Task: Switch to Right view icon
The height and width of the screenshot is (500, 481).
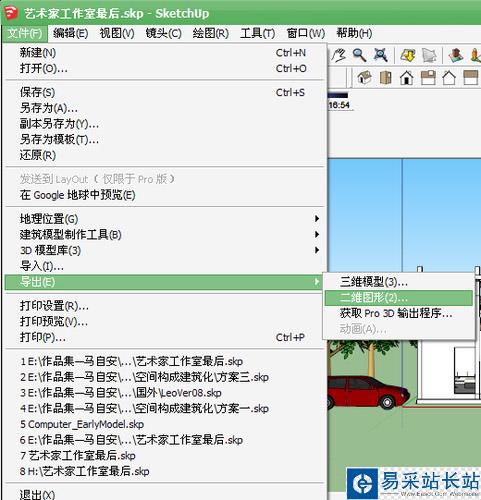Action: 428,78
